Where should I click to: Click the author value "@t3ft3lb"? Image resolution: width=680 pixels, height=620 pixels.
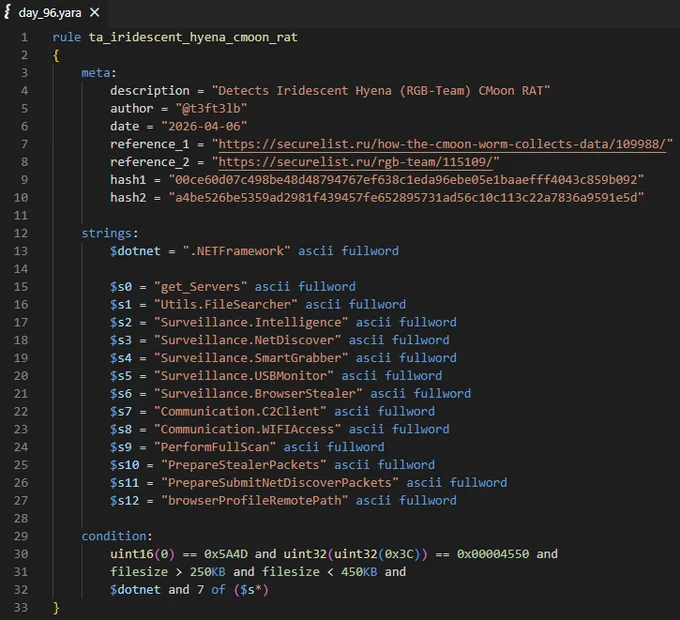pyautogui.click(x=211, y=108)
